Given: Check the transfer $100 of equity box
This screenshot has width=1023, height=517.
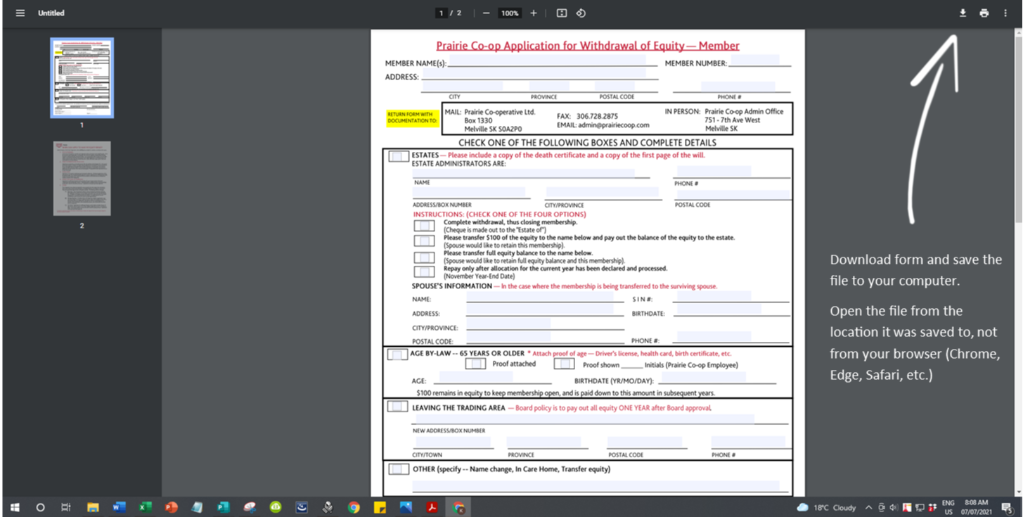Looking at the screenshot, I should (424, 241).
